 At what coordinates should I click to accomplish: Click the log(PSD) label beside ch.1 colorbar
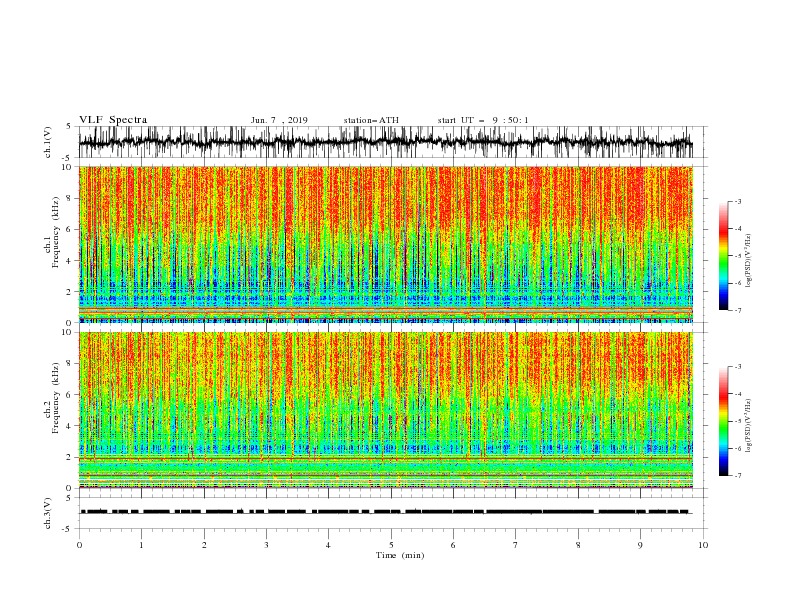(x=749, y=261)
